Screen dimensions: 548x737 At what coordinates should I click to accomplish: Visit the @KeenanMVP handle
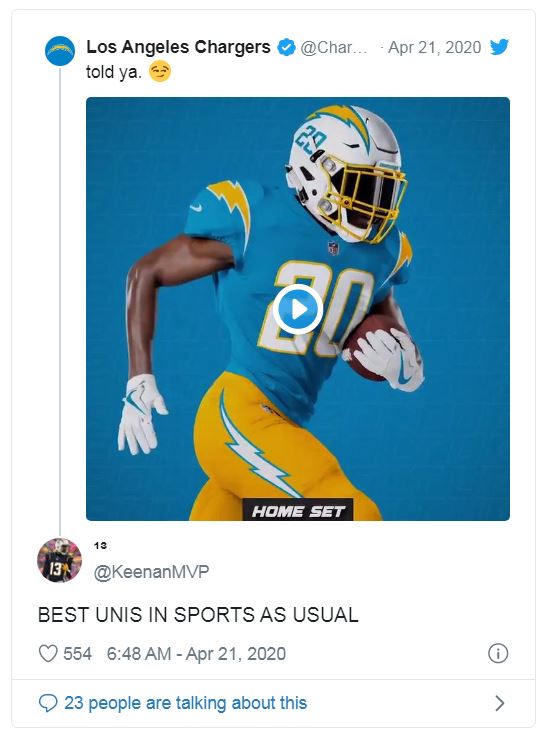[151, 572]
